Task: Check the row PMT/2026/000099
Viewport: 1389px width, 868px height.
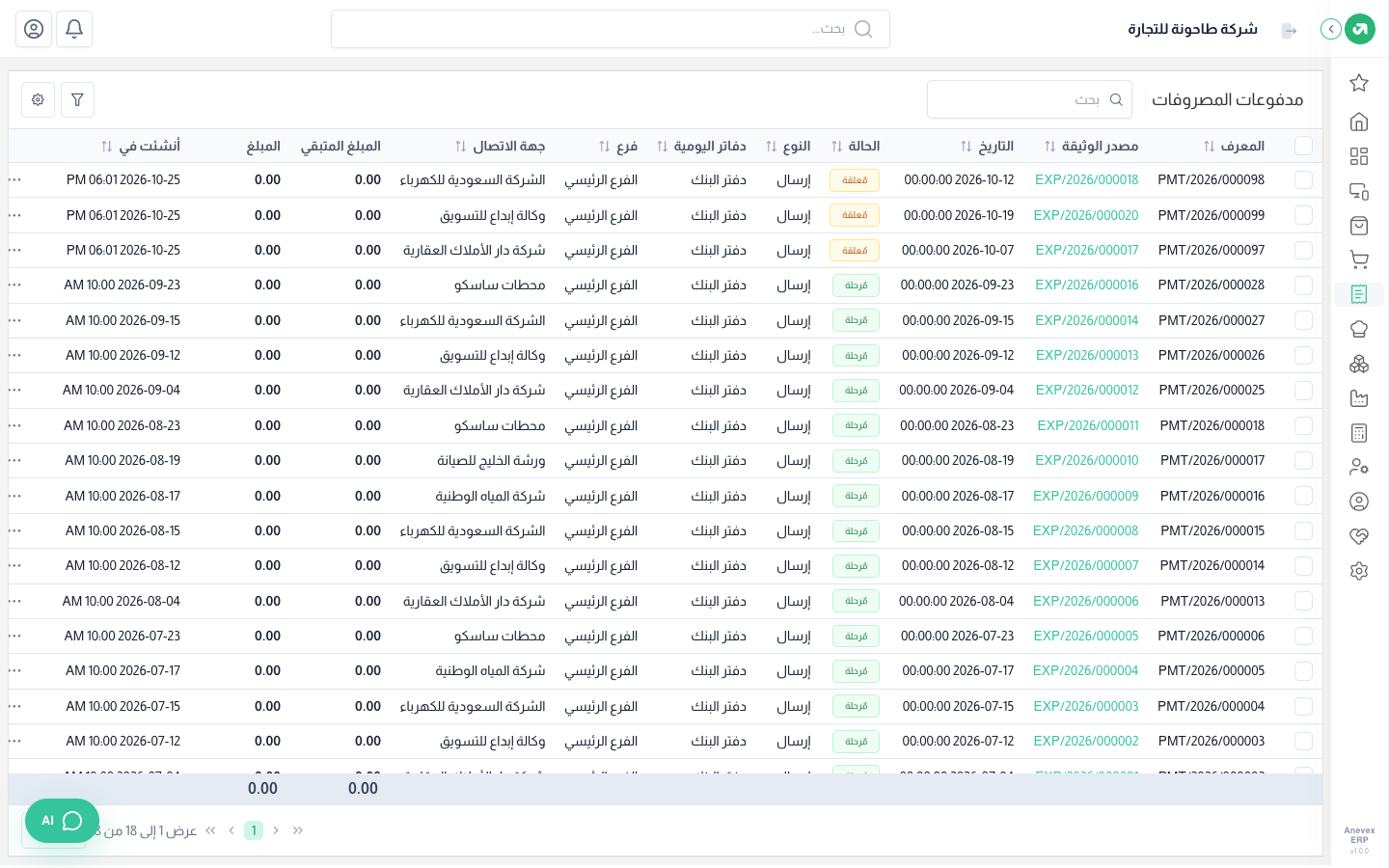Action: (1303, 215)
